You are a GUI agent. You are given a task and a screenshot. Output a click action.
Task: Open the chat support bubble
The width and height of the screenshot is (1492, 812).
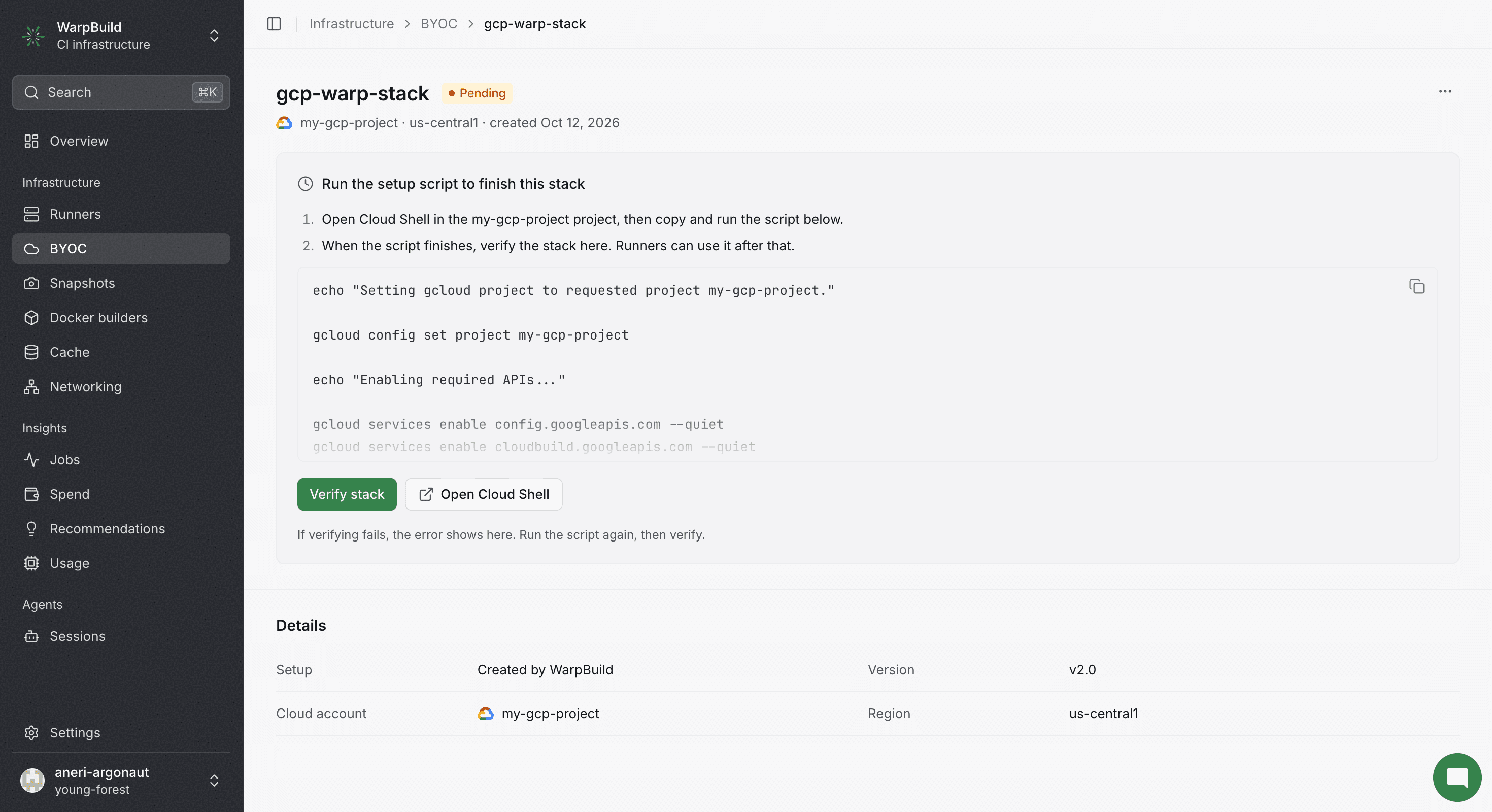point(1457,777)
